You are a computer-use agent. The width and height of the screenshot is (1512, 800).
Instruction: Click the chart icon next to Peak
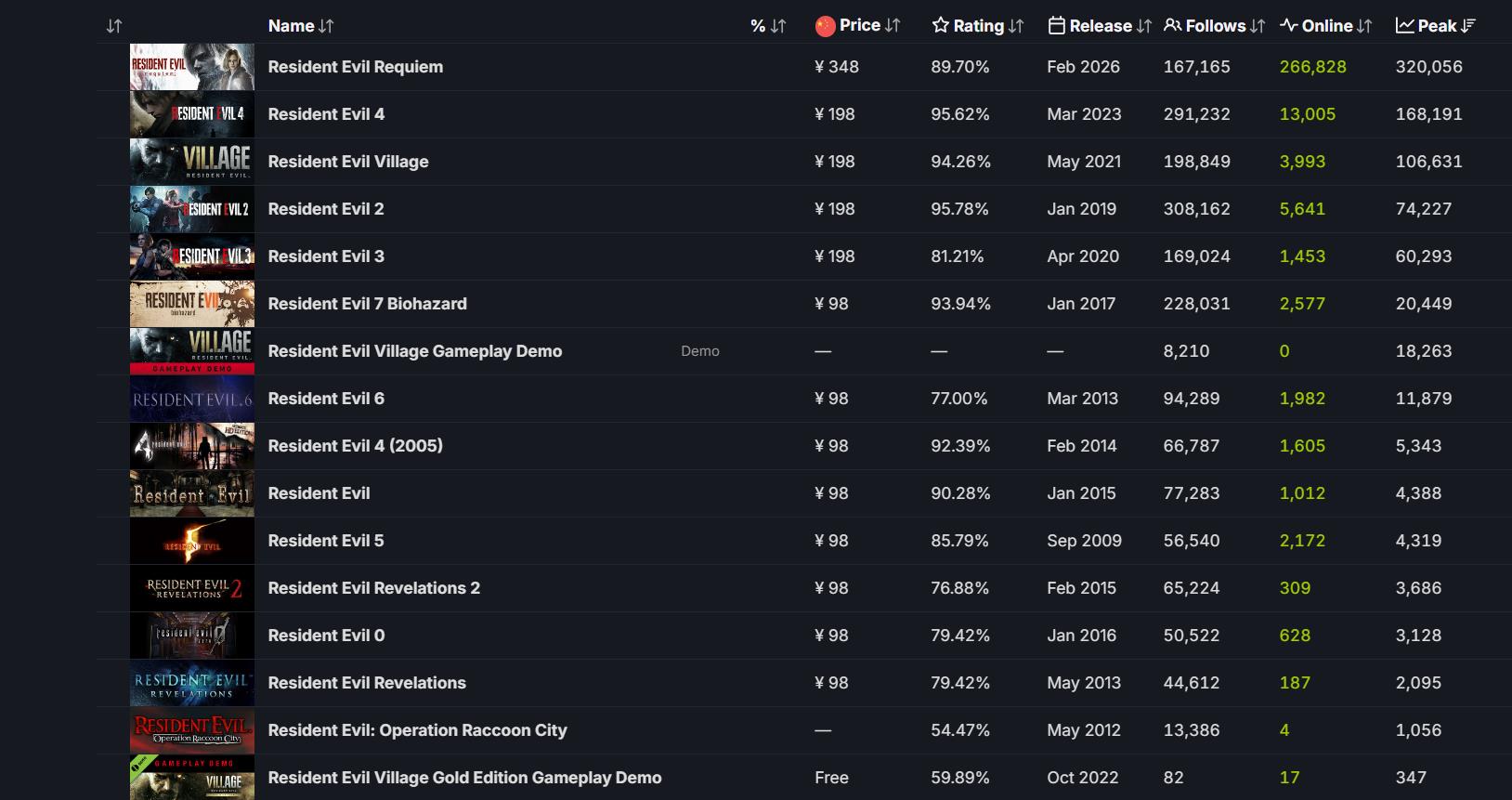tap(1404, 26)
